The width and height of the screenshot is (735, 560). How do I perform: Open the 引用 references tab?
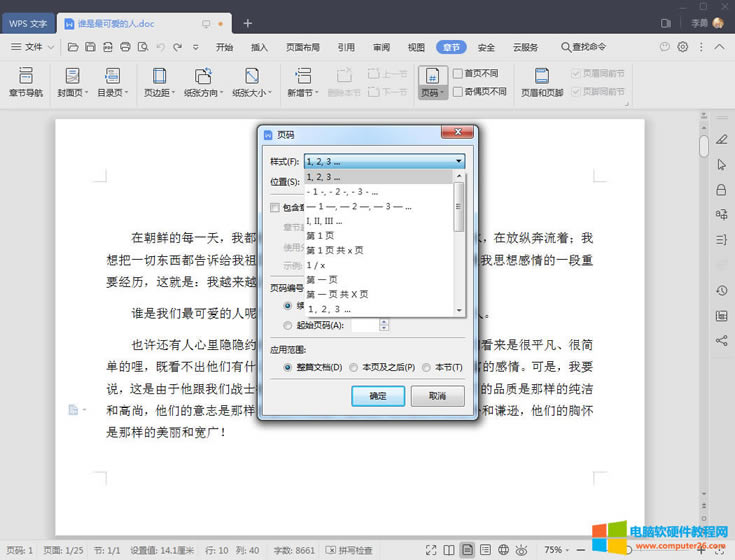point(346,47)
